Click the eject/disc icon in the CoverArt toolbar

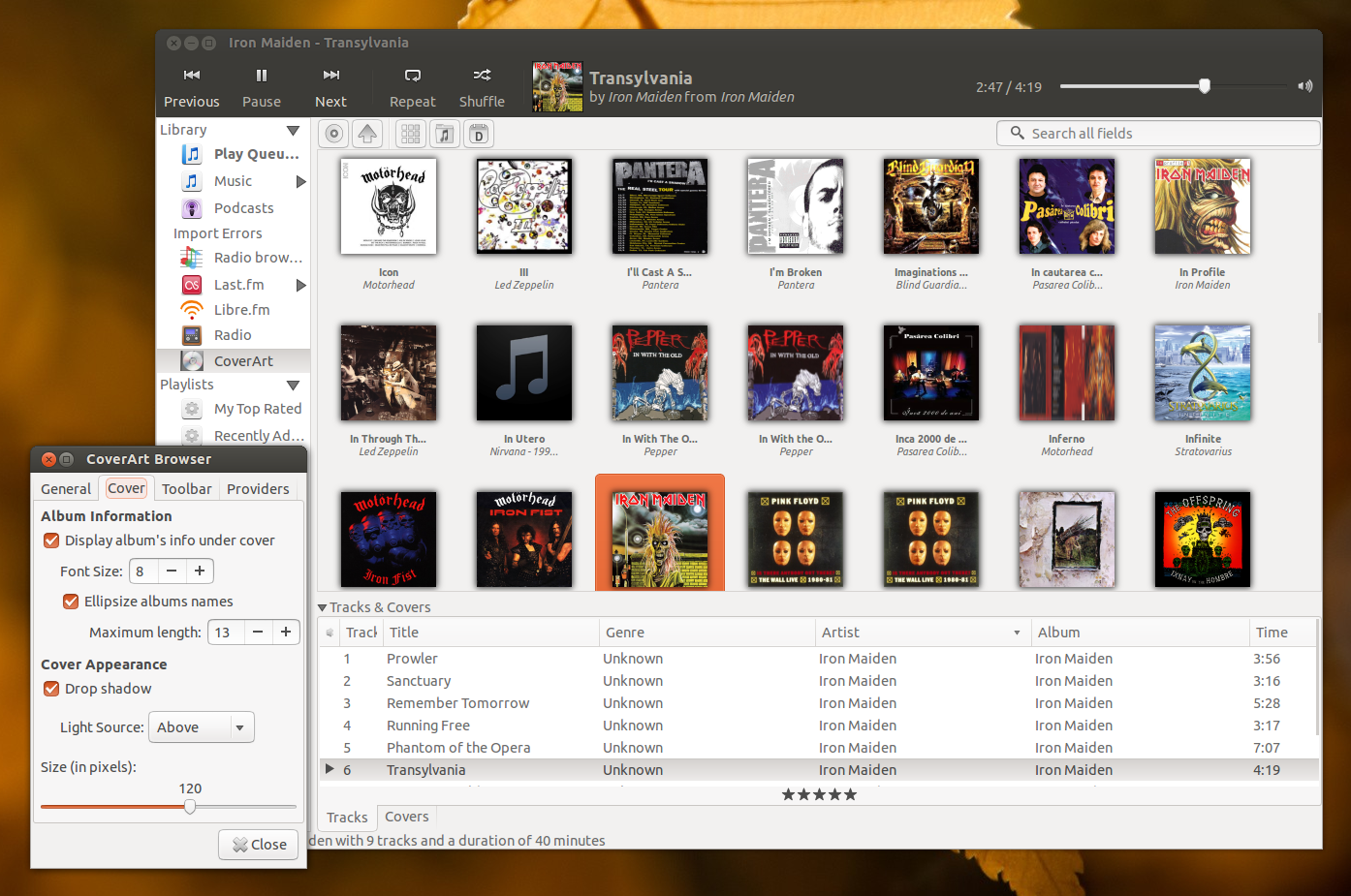[x=332, y=133]
